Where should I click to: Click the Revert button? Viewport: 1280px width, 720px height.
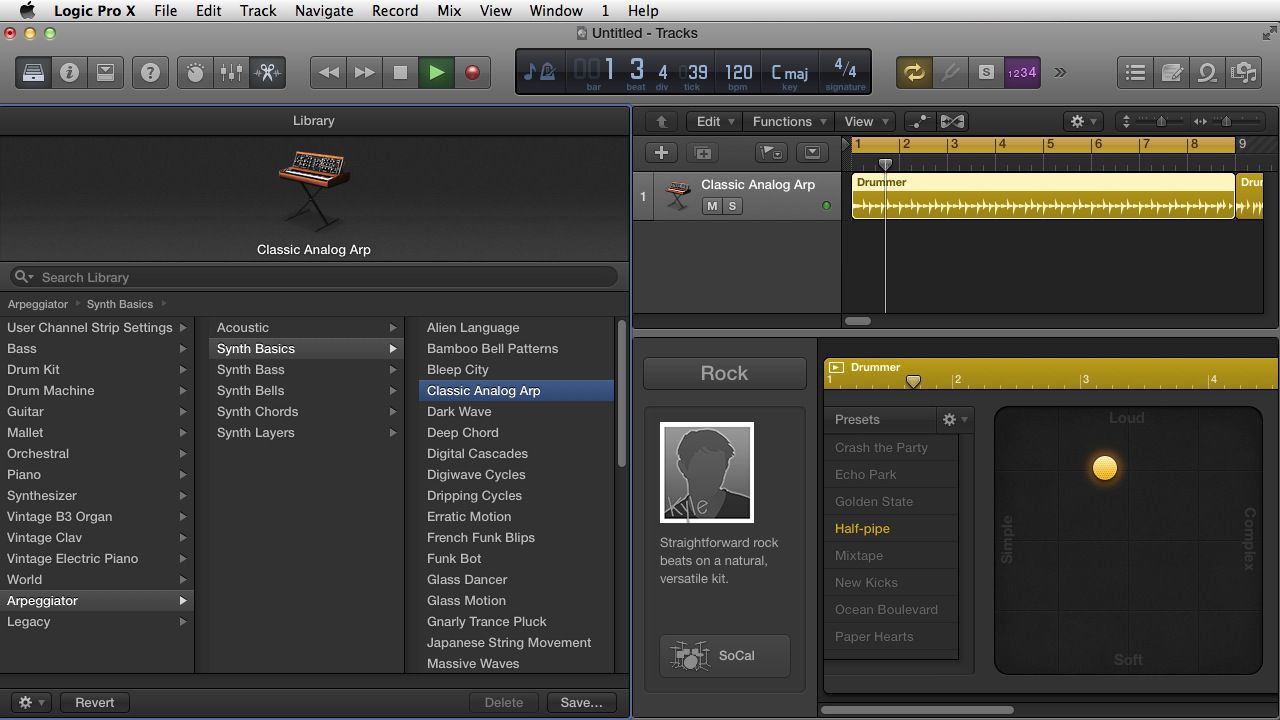tap(95, 702)
